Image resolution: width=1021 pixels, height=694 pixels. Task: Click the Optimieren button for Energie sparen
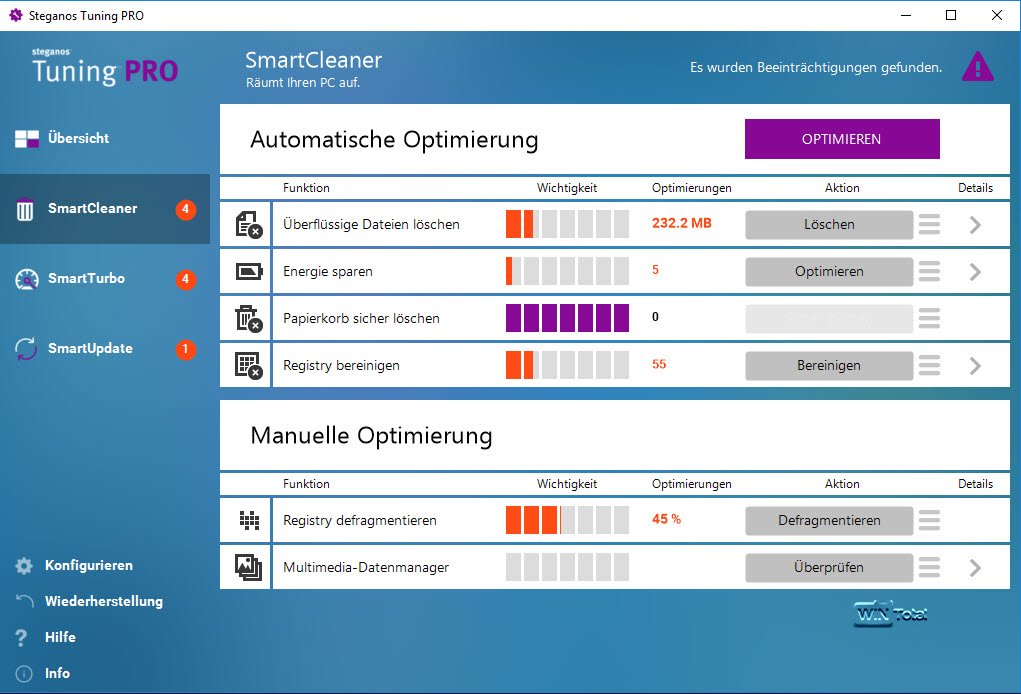[x=829, y=271]
